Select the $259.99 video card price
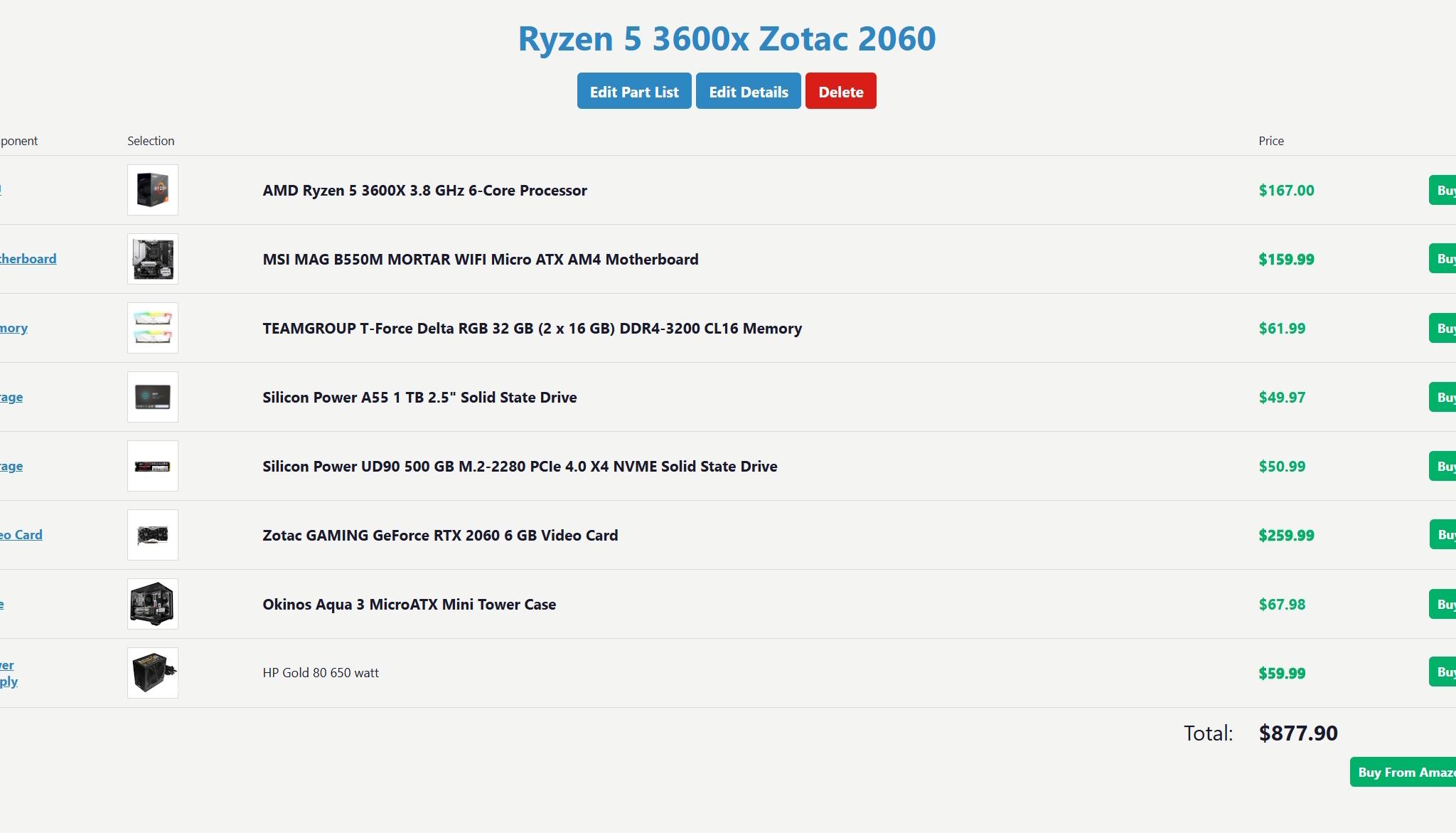The width and height of the screenshot is (1456, 833). click(1286, 536)
